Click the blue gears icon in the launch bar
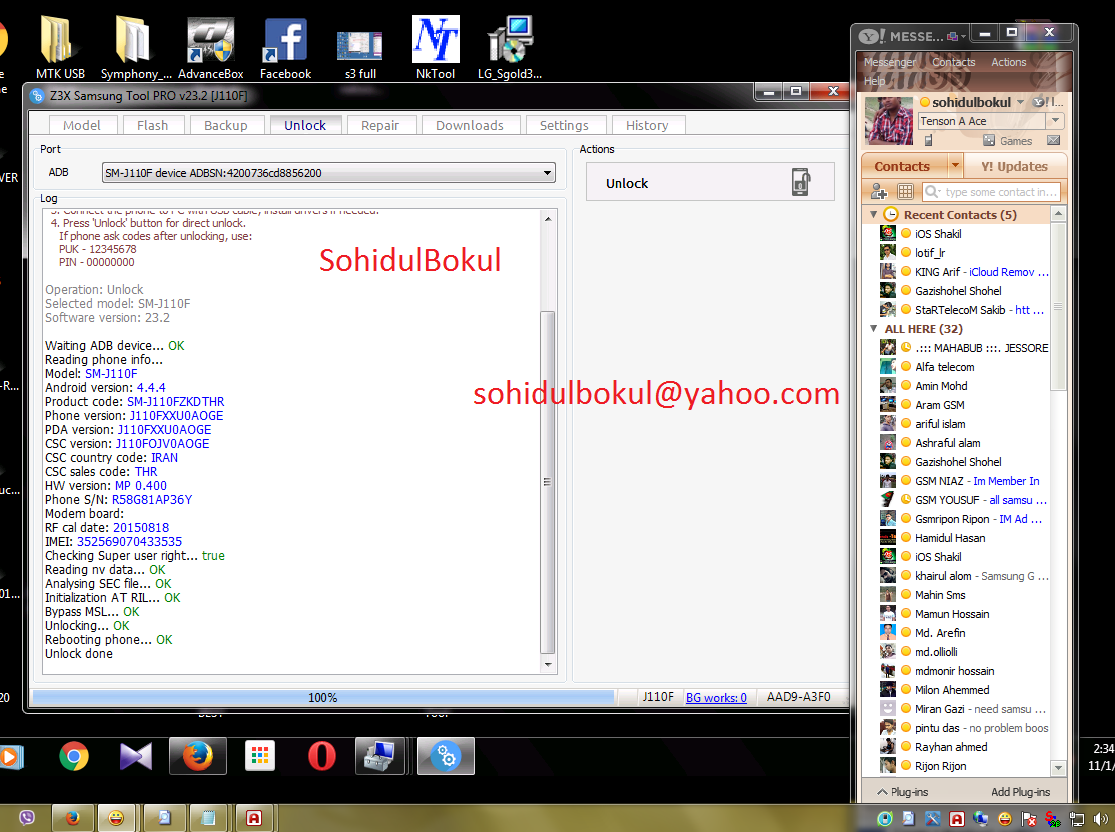 coord(446,755)
